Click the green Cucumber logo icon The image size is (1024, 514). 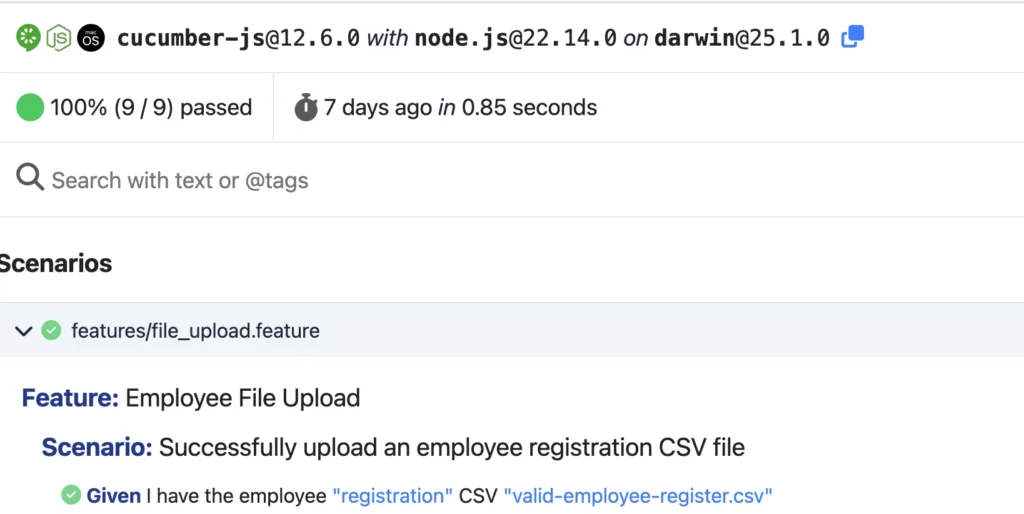[29, 38]
